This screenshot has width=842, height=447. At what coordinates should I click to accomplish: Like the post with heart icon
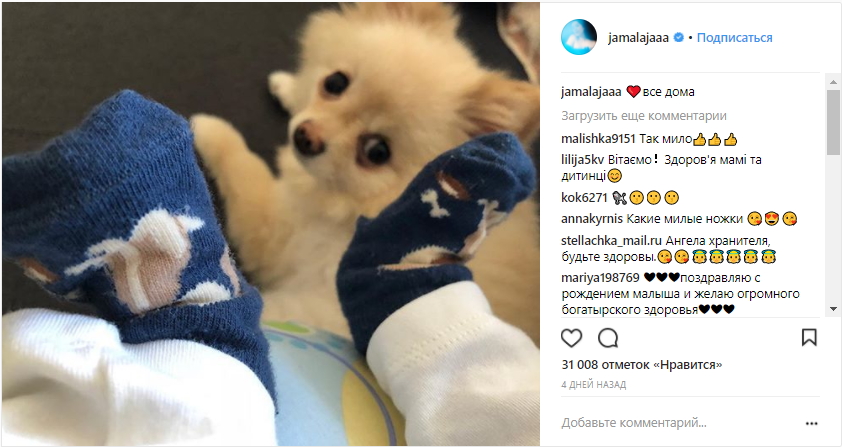[571, 338]
